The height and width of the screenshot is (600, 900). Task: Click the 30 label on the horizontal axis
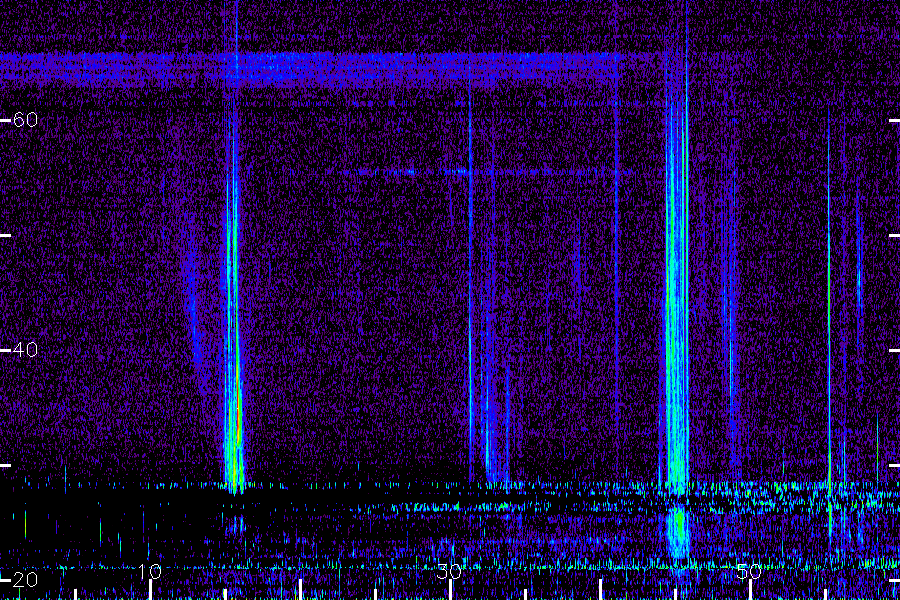click(x=449, y=571)
